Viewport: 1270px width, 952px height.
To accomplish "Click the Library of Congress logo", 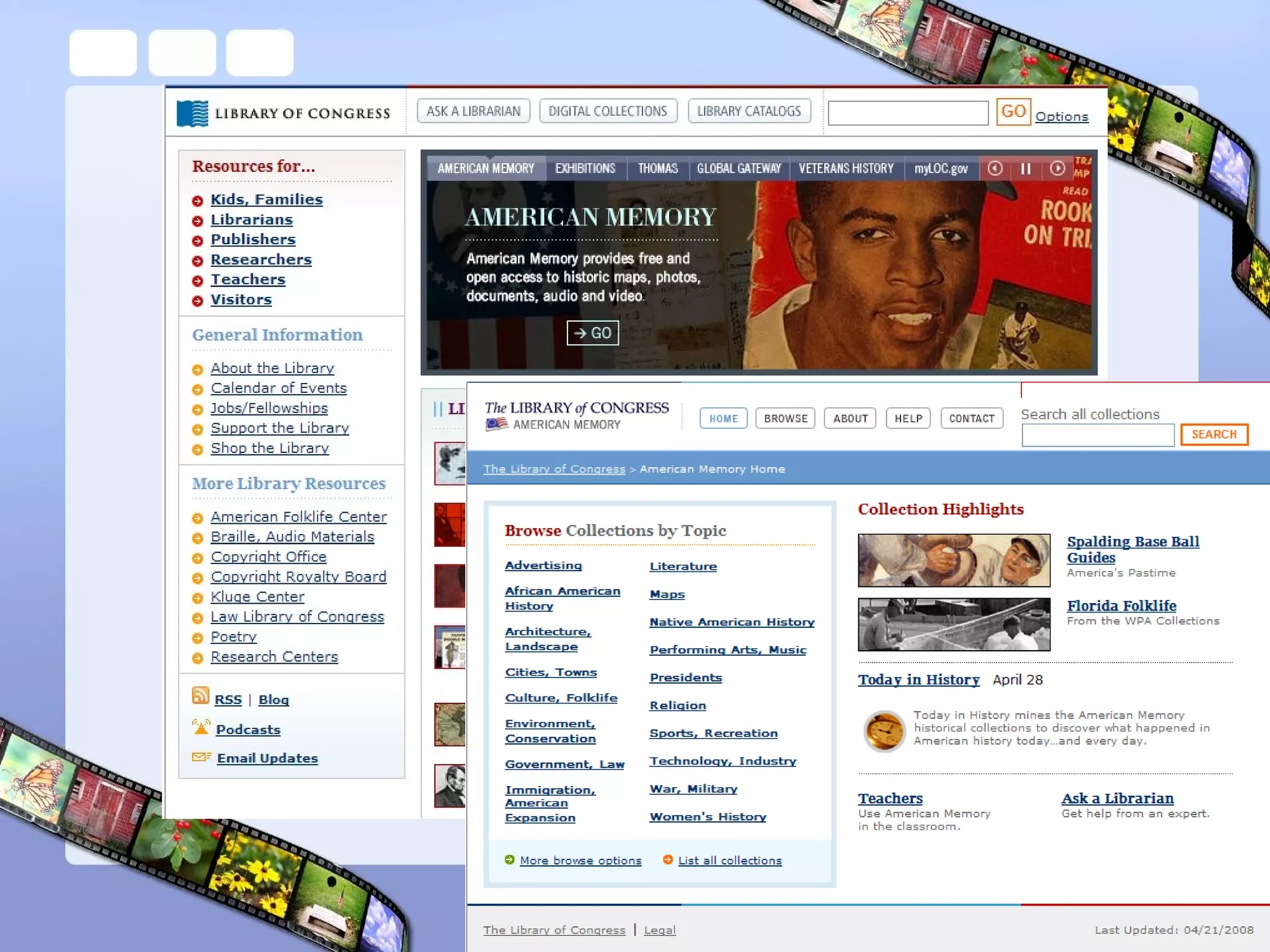I will pos(192,113).
